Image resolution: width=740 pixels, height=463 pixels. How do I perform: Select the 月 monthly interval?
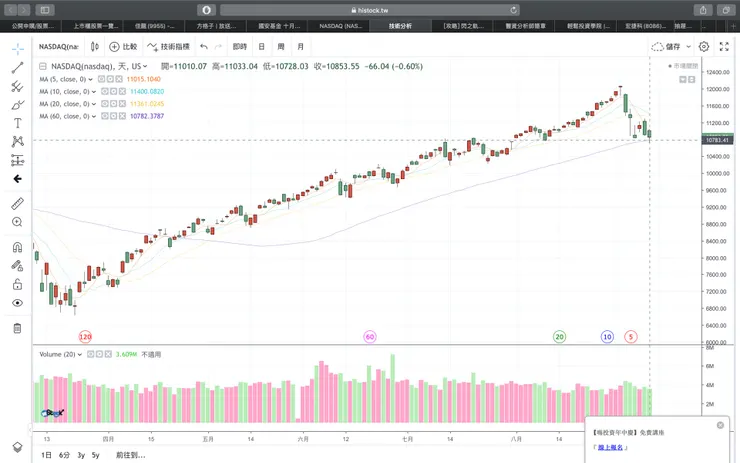tap(300, 46)
